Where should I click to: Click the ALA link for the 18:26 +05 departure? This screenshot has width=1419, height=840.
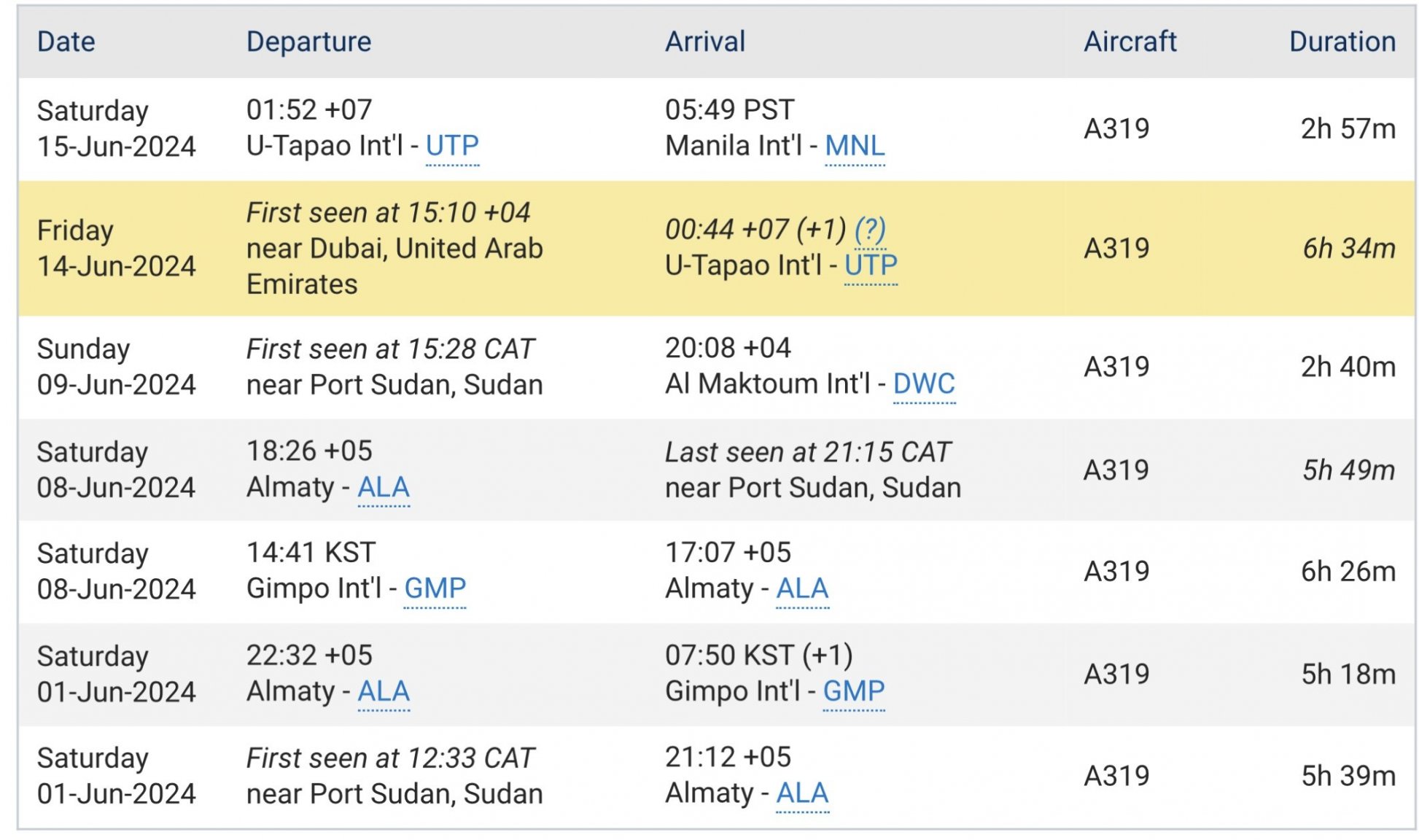click(x=384, y=487)
